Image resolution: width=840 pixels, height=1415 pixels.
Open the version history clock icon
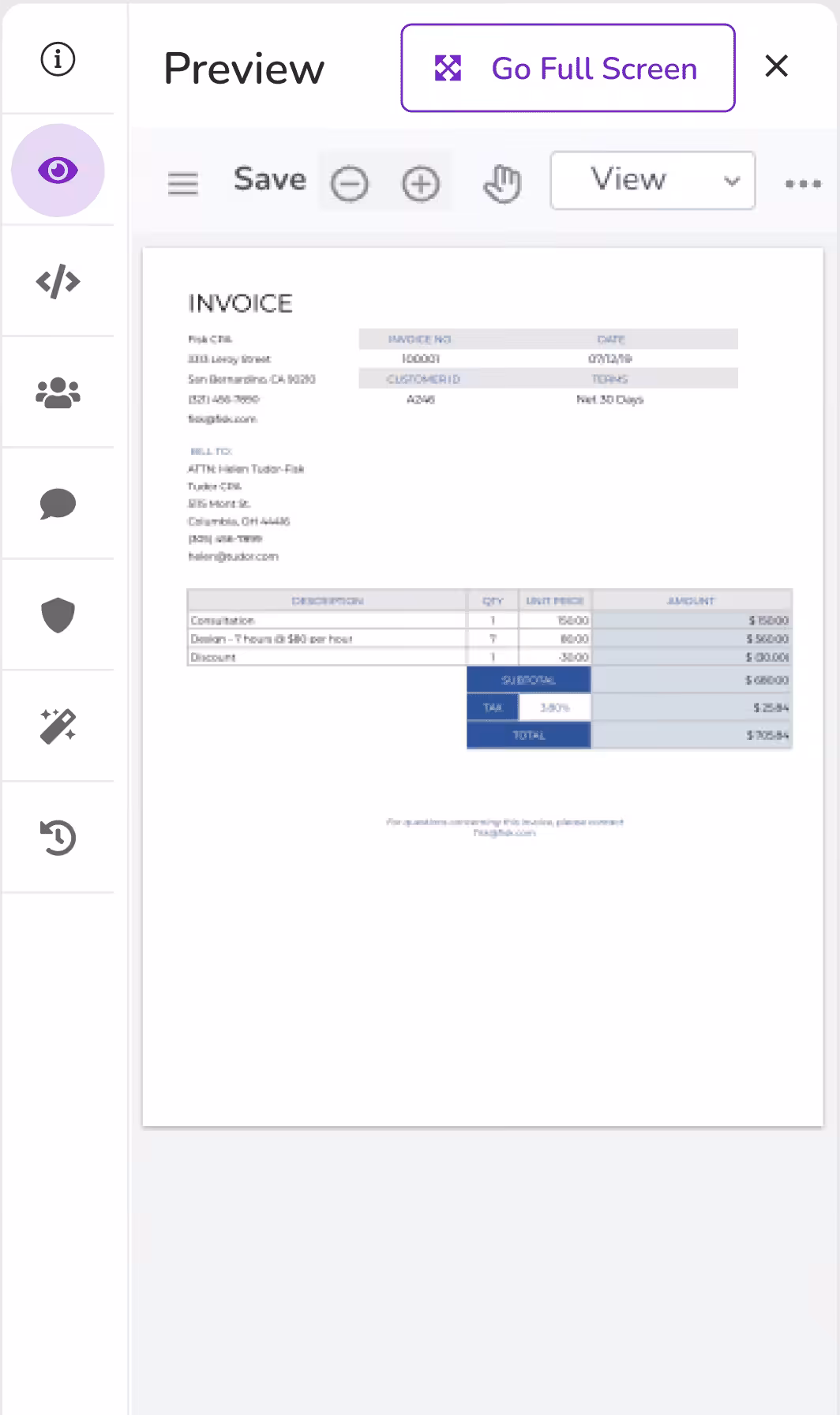tap(58, 838)
